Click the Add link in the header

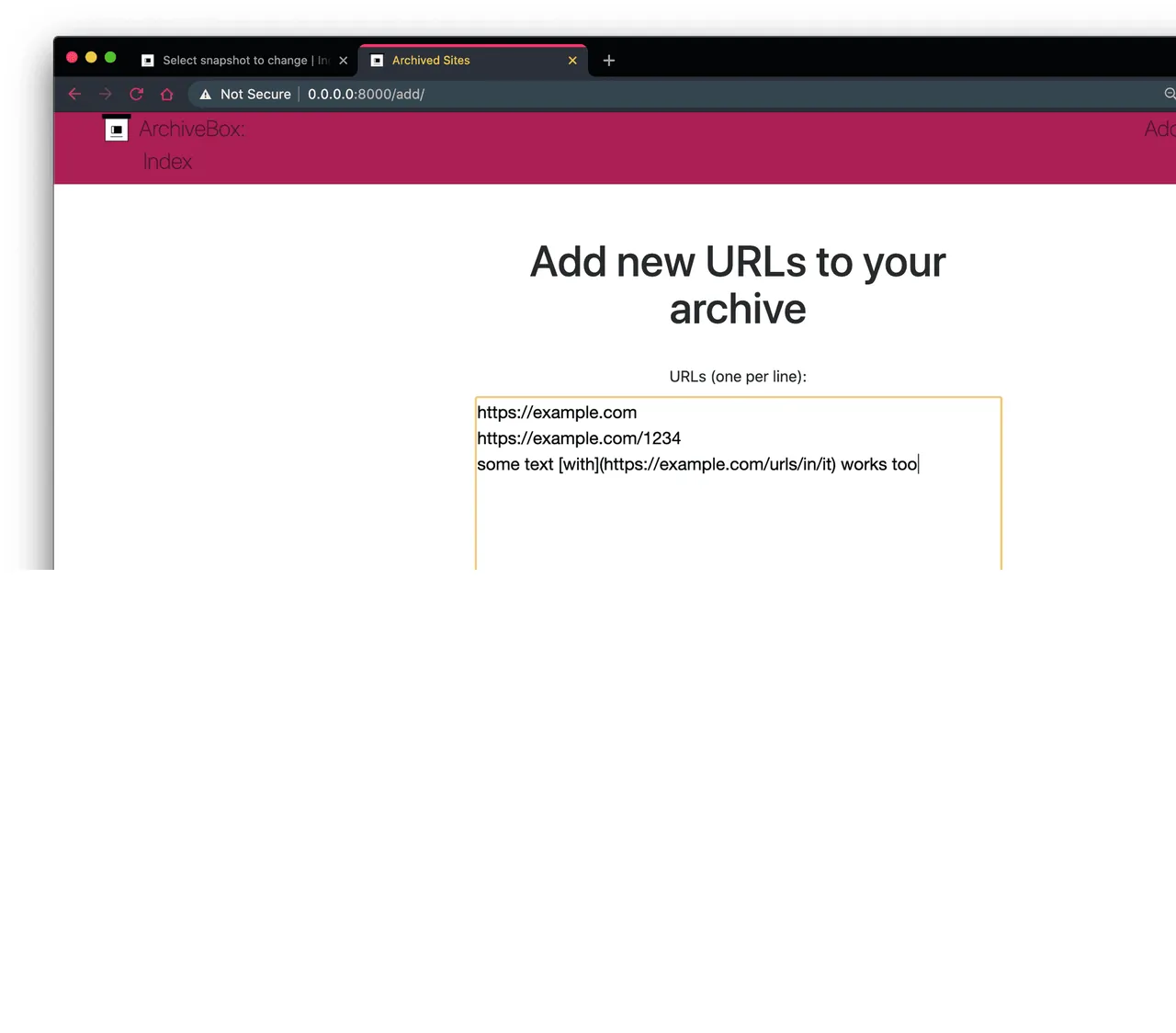click(x=1159, y=129)
